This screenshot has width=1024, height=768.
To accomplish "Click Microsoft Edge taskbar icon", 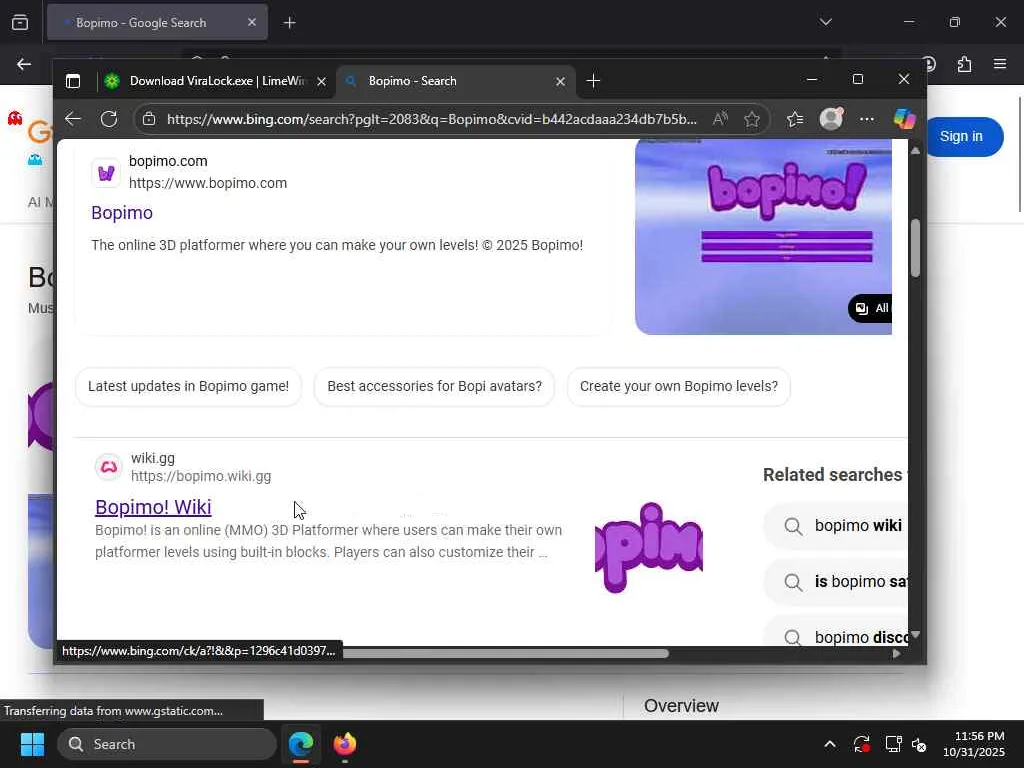I will click(301, 744).
